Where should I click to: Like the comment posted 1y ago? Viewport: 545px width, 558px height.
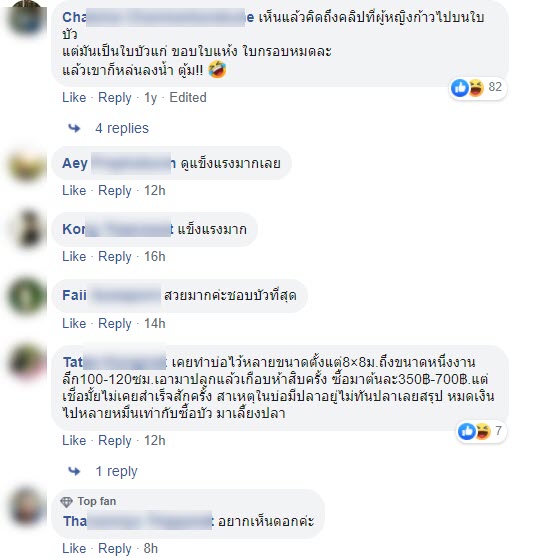point(74,98)
